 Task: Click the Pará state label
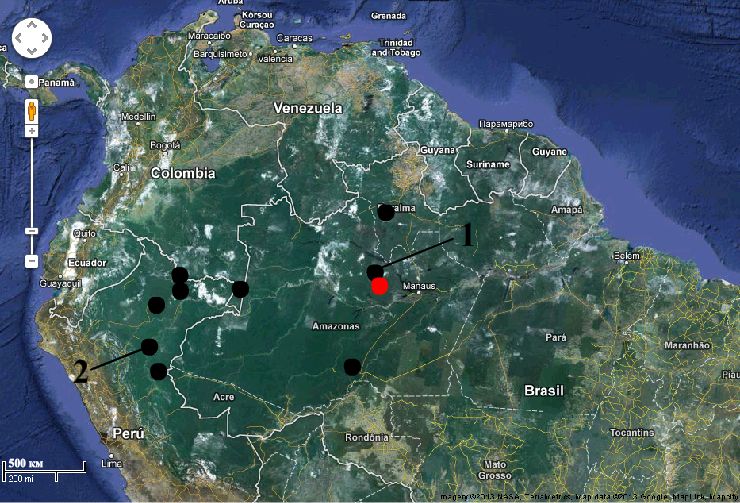tap(555, 338)
